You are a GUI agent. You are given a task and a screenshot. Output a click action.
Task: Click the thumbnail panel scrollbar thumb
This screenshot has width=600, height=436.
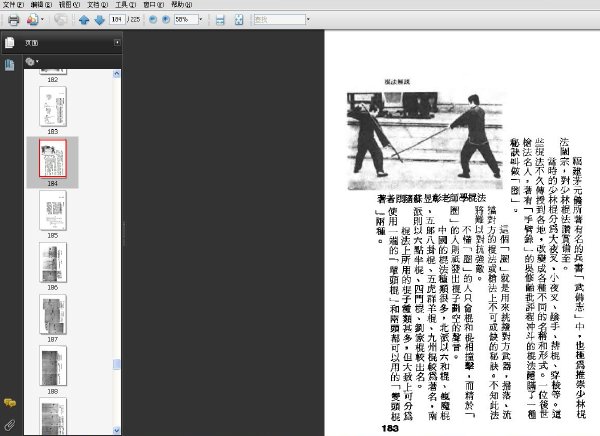click(117, 364)
